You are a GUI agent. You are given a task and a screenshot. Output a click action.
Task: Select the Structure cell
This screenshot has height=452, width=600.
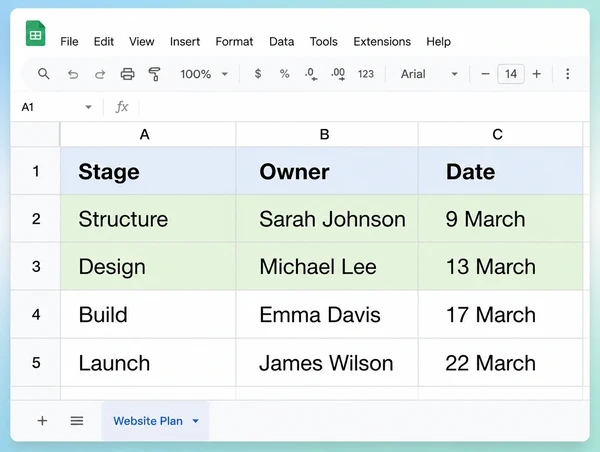coord(148,219)
